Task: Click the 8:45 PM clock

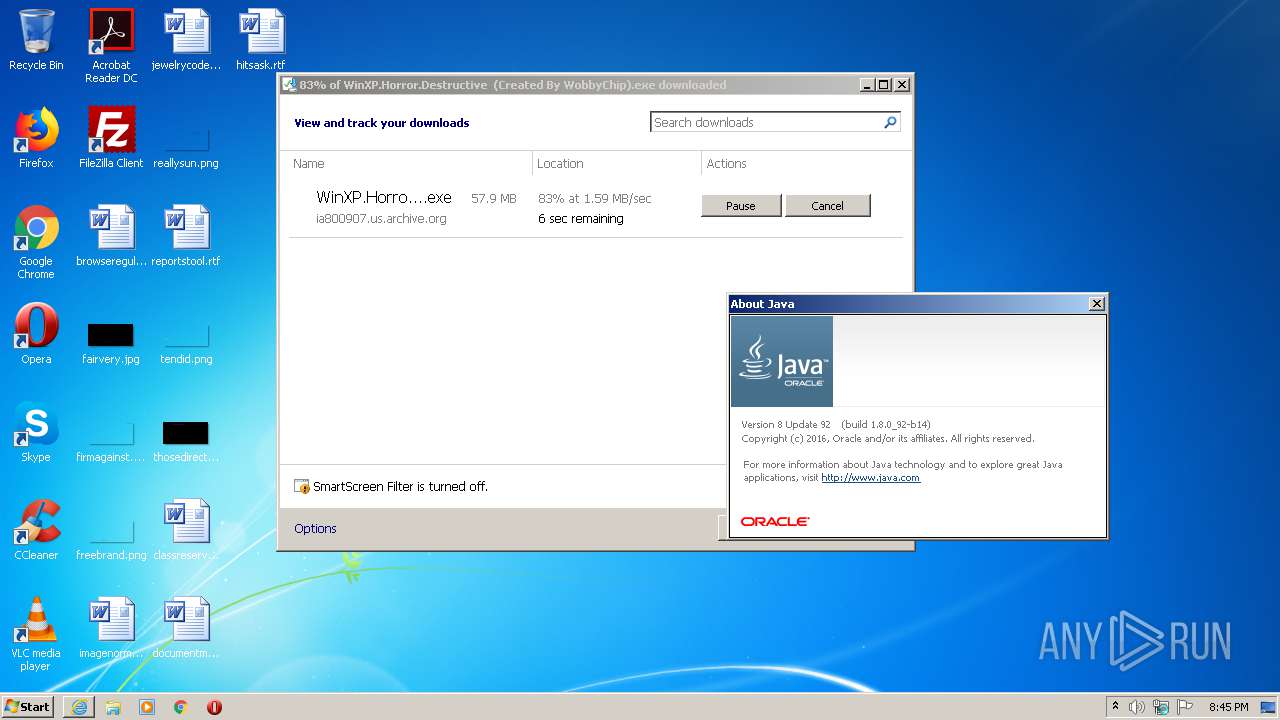Action: point(1228,707)
